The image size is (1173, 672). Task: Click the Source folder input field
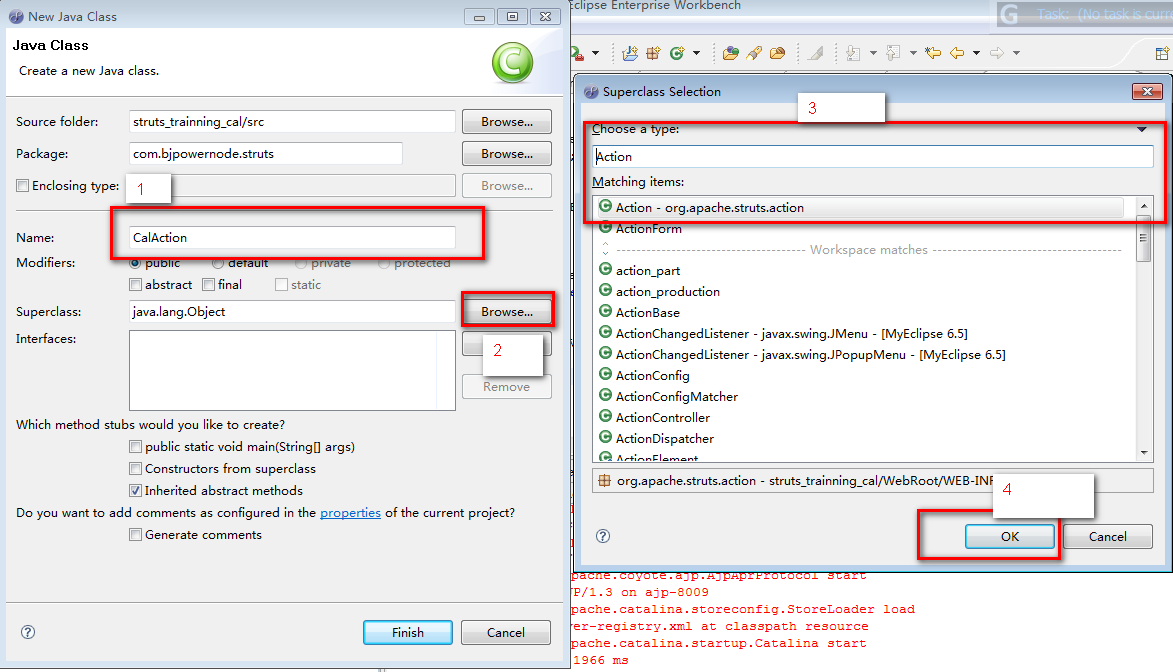pos(293,122)
